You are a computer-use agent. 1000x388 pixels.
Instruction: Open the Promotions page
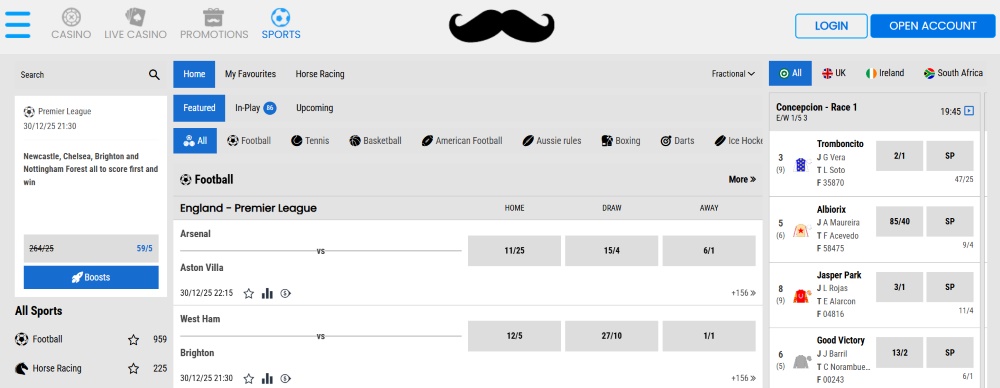(x=214, y=24)
